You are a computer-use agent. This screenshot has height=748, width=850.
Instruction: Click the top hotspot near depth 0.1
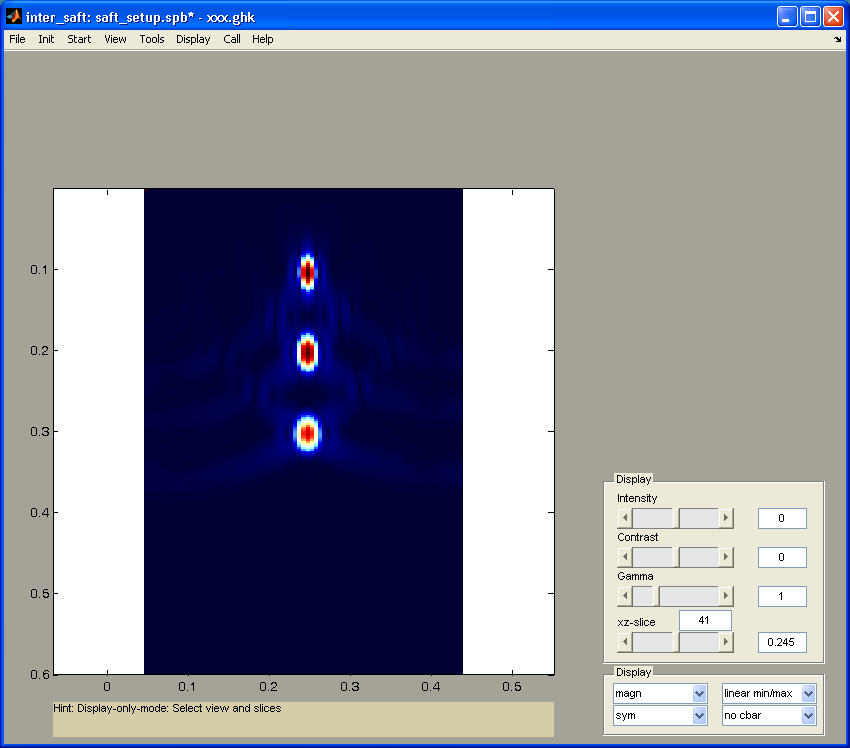[307, 272]
